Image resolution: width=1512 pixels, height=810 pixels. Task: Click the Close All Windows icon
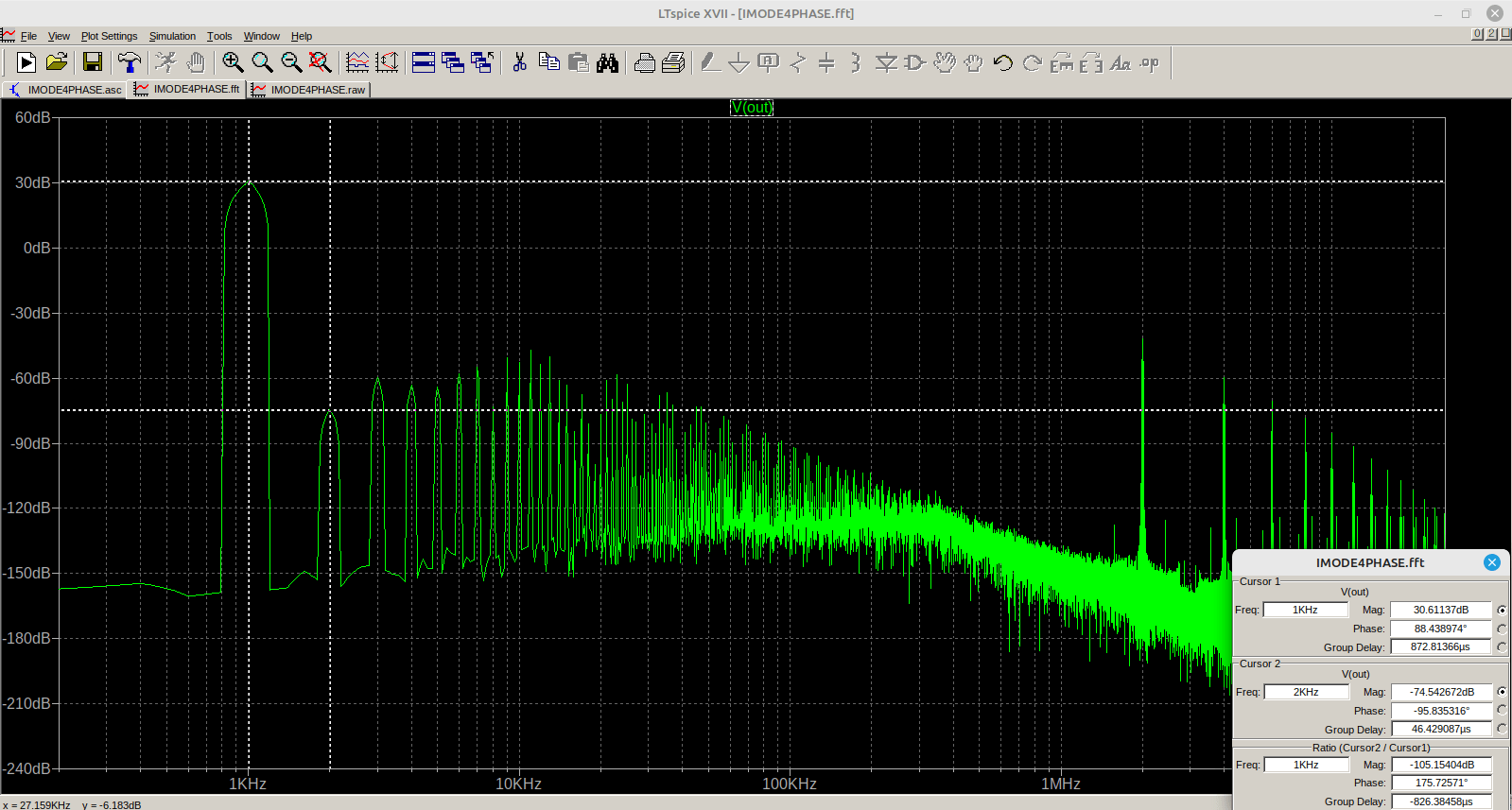[482, 62]
